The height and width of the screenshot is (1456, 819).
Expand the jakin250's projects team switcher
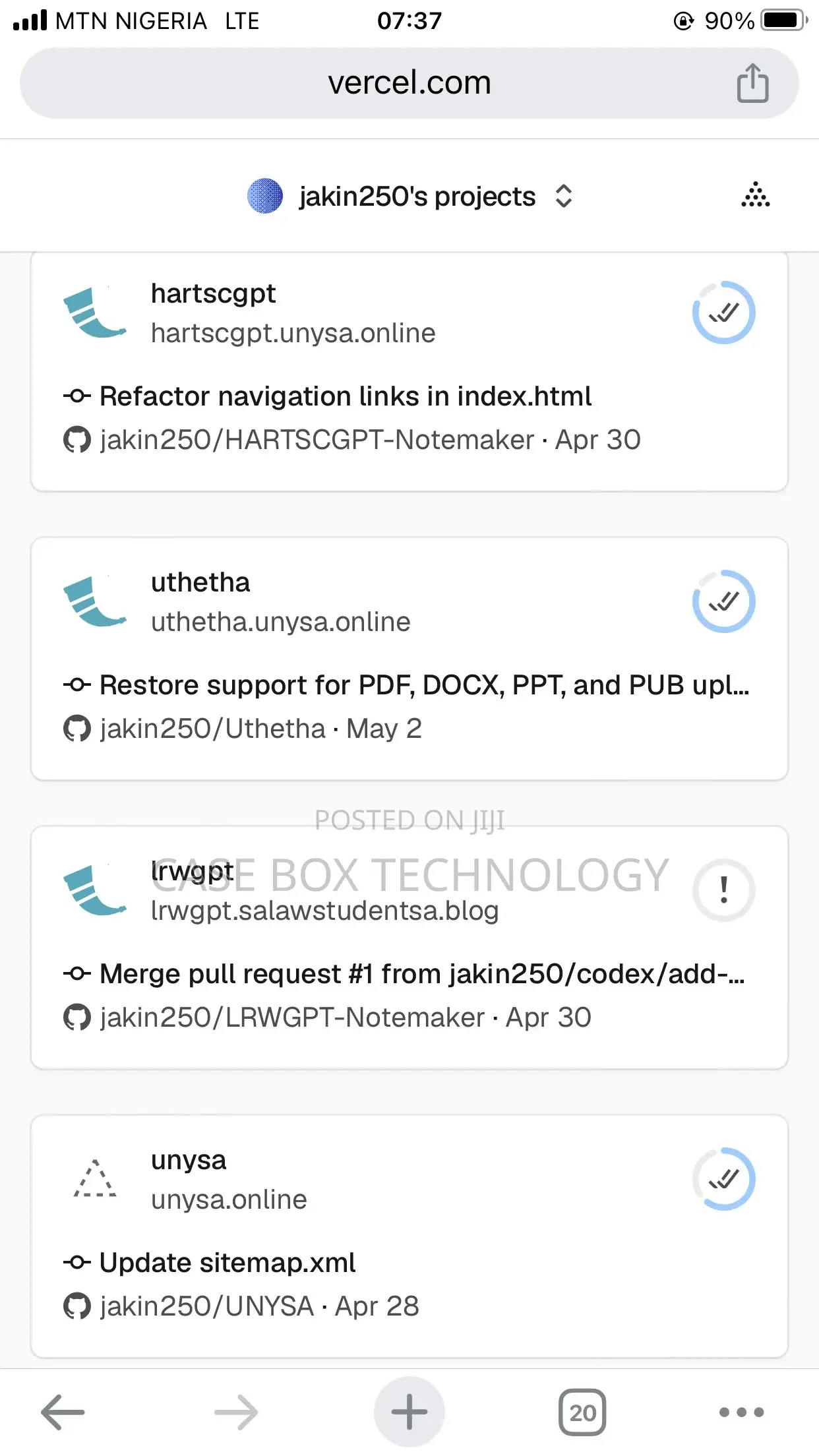tap(564, 196)
